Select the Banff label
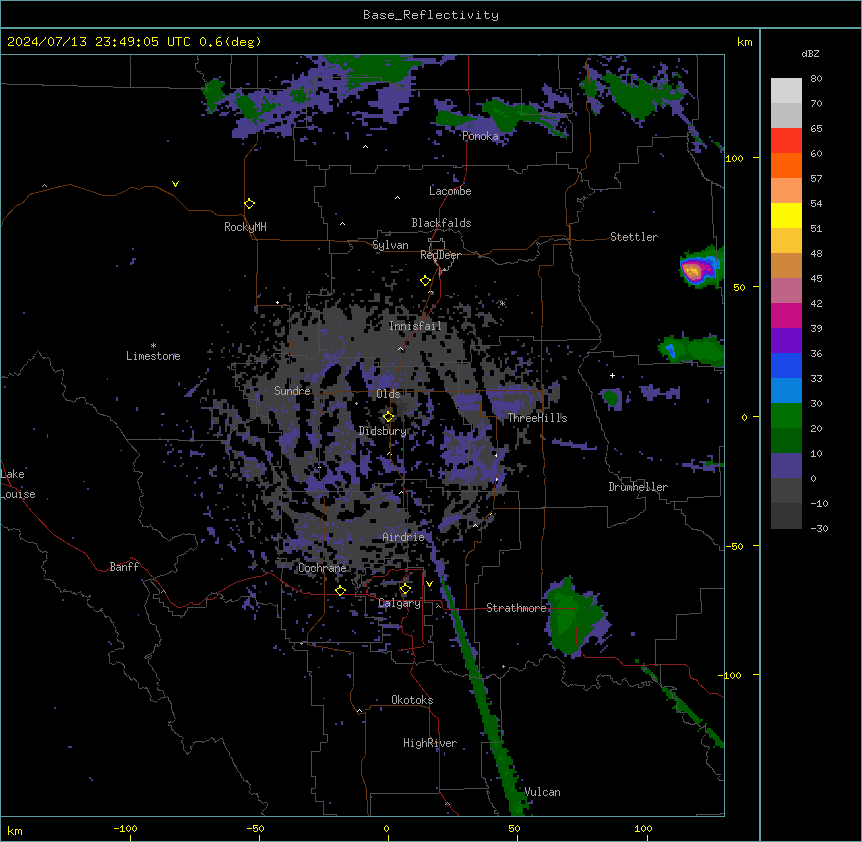Screen dimensions: 862x842 [x=124, y=567]
